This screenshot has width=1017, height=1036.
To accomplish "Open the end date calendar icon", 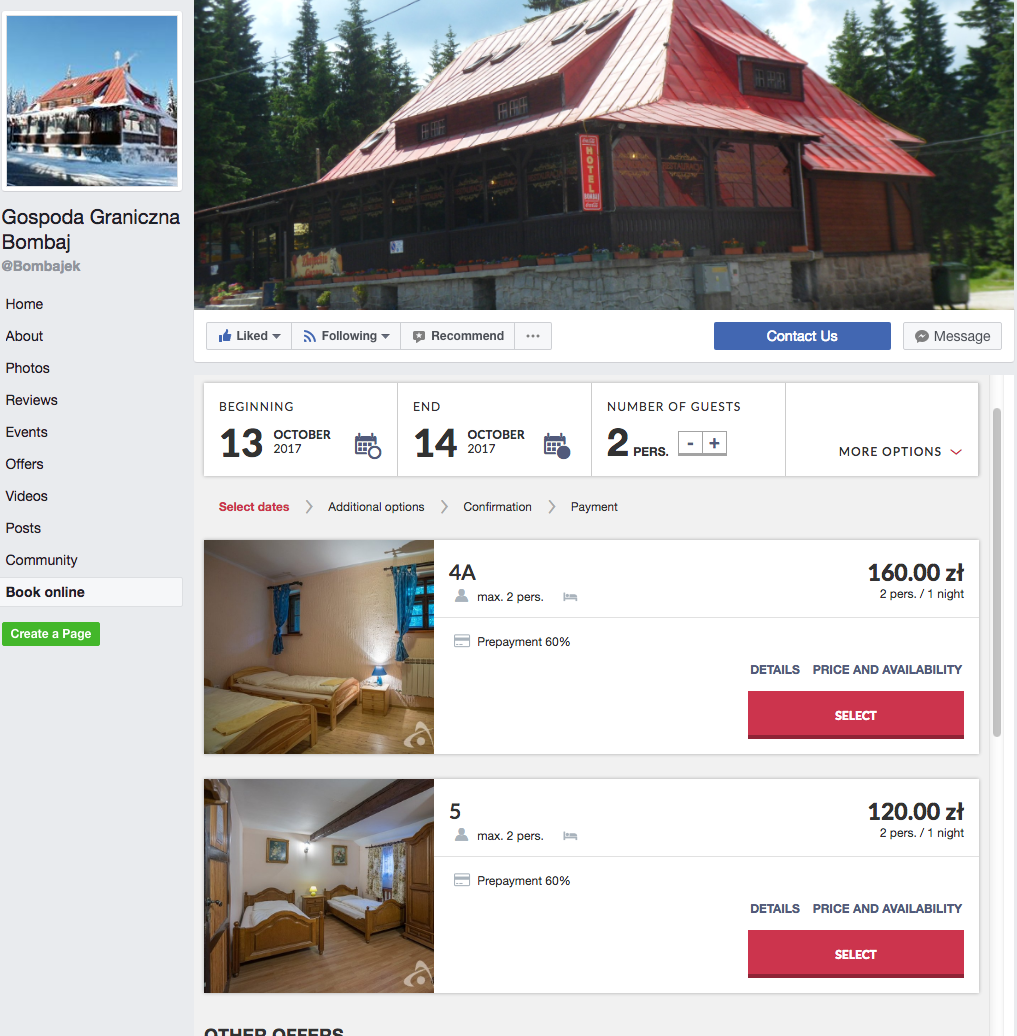I will (557, 445).
